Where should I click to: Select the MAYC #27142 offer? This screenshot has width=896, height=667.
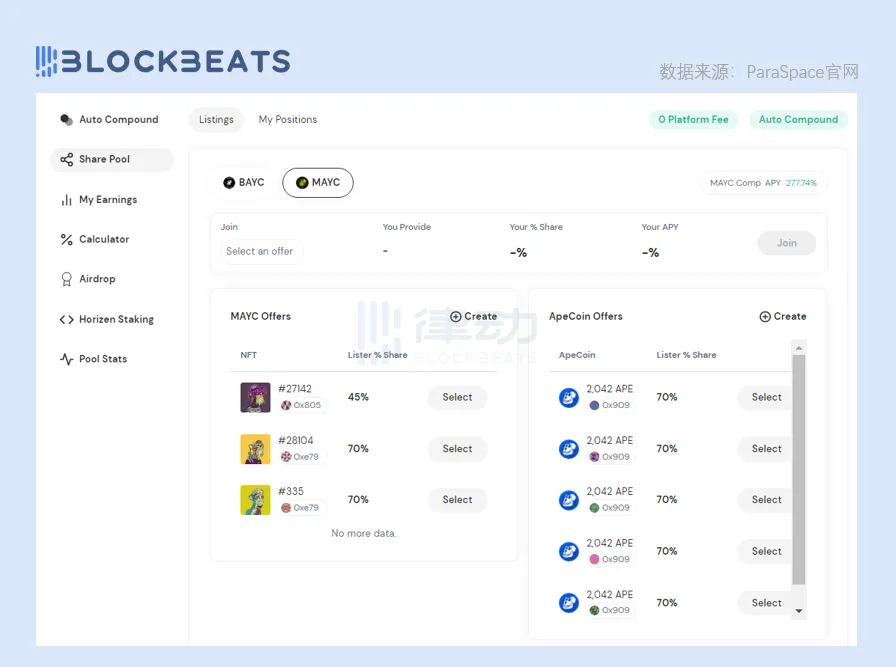point(457,398)
